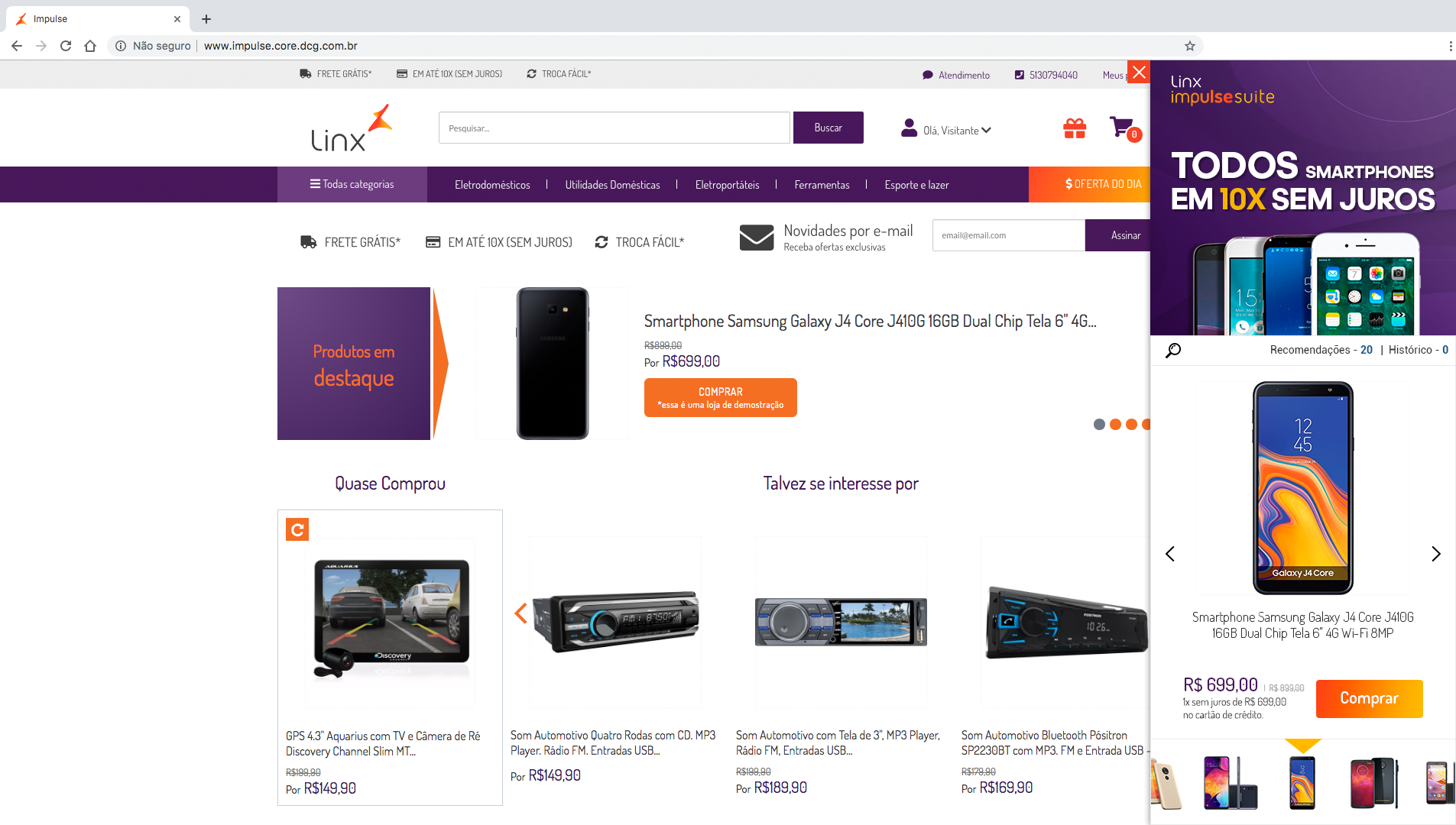Click the credit card icon beside 10x sem juros
This screenshot has width=1456, height=825.
[x=433, y=242]
